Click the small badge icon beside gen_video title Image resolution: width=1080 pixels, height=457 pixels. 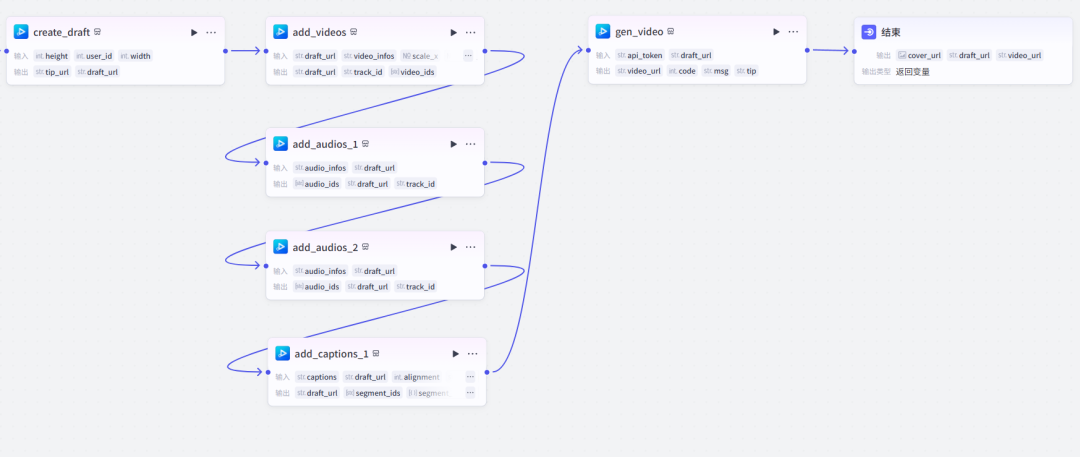[x=671, y=32]
